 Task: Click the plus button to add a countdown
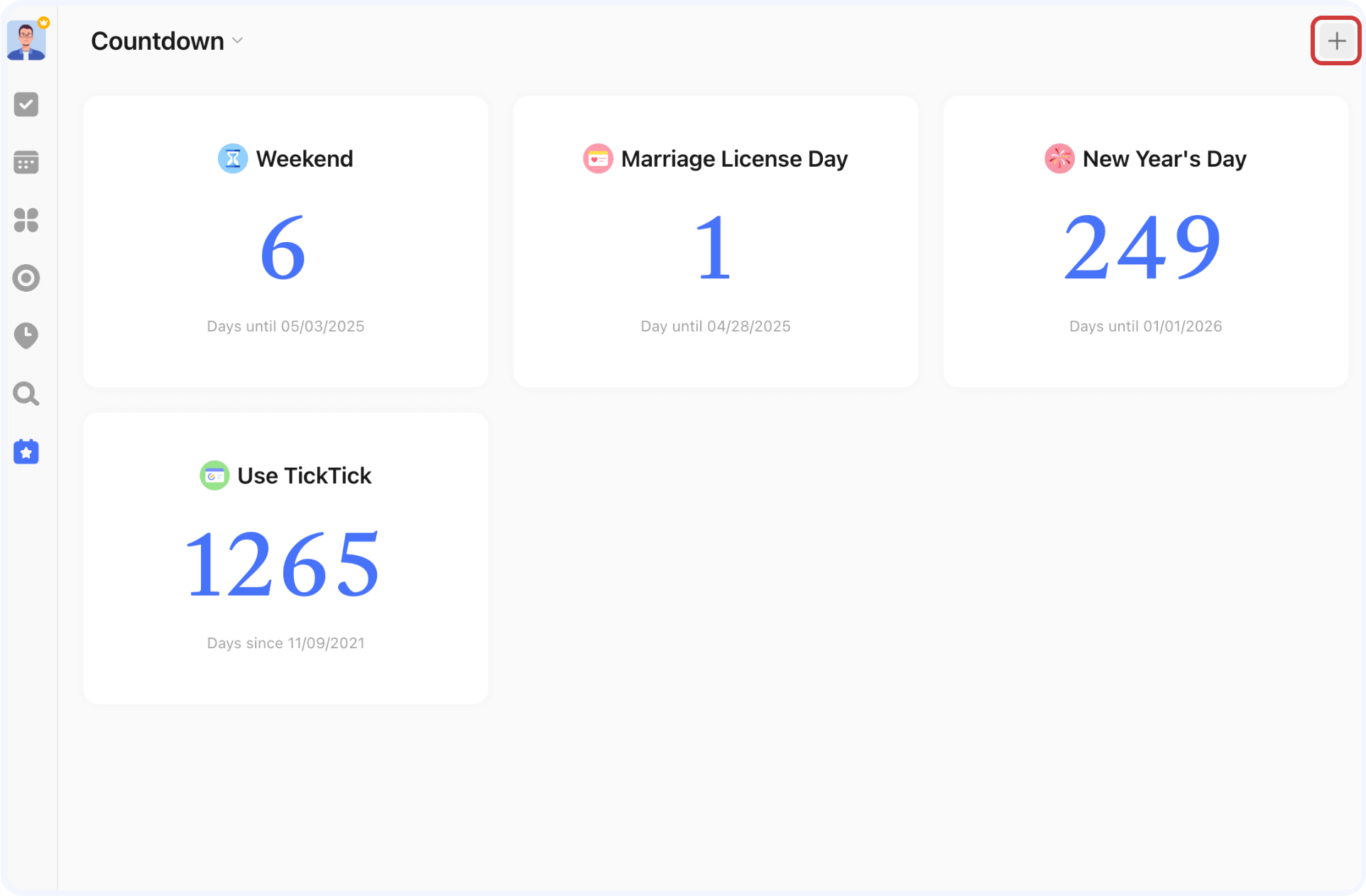(x=1335, y=40)
